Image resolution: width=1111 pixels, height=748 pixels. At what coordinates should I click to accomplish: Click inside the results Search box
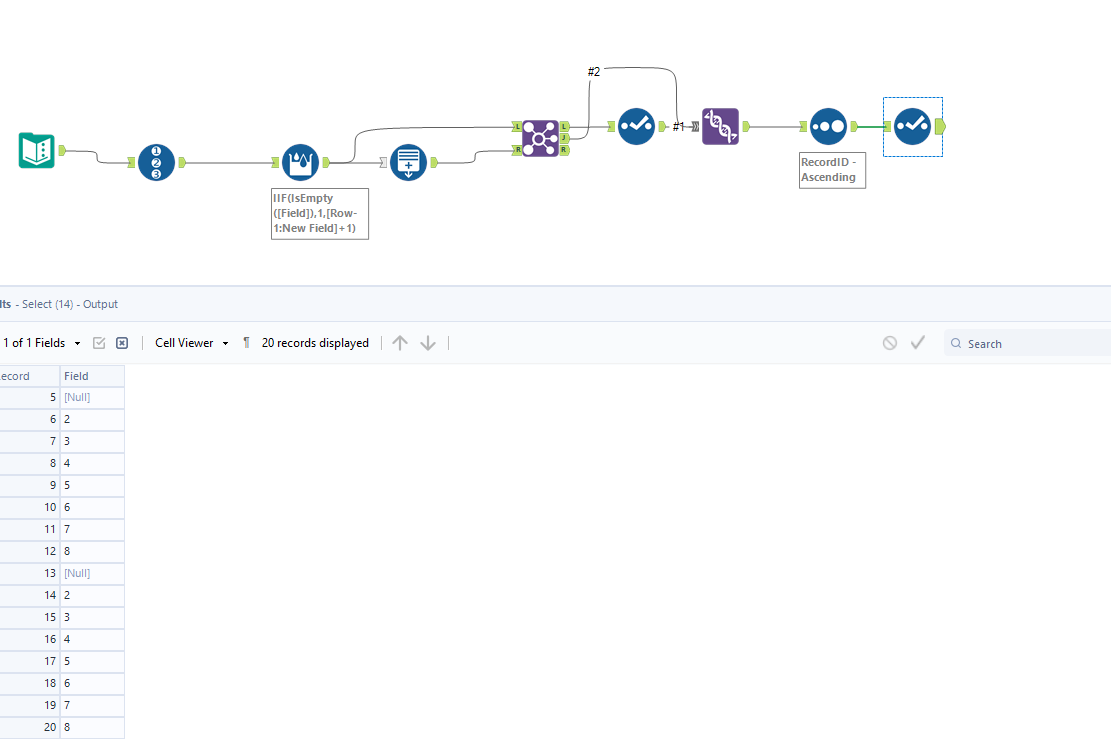tap(1020, 343)
